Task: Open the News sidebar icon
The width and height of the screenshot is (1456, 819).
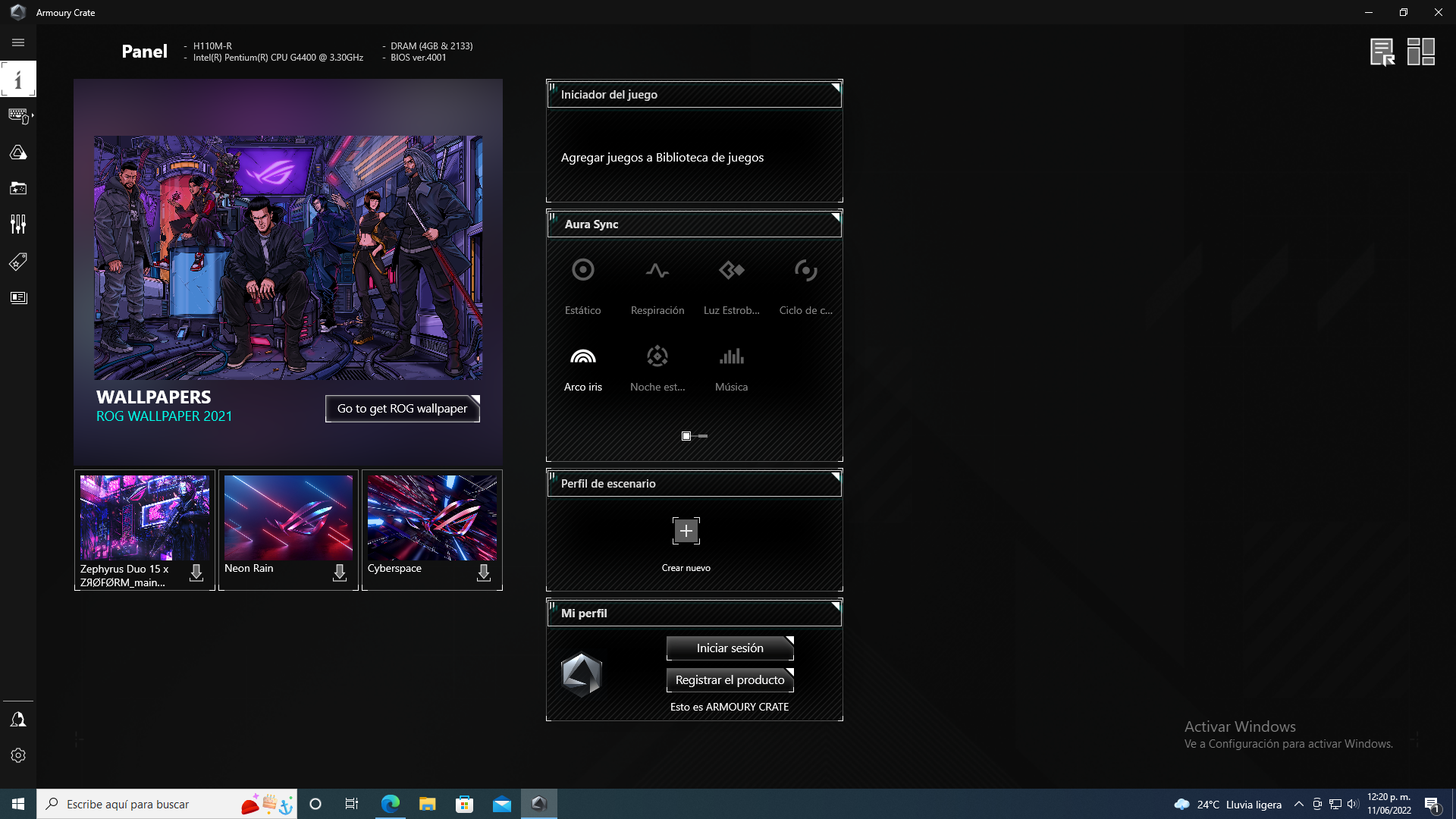Action: coord(18,298)
